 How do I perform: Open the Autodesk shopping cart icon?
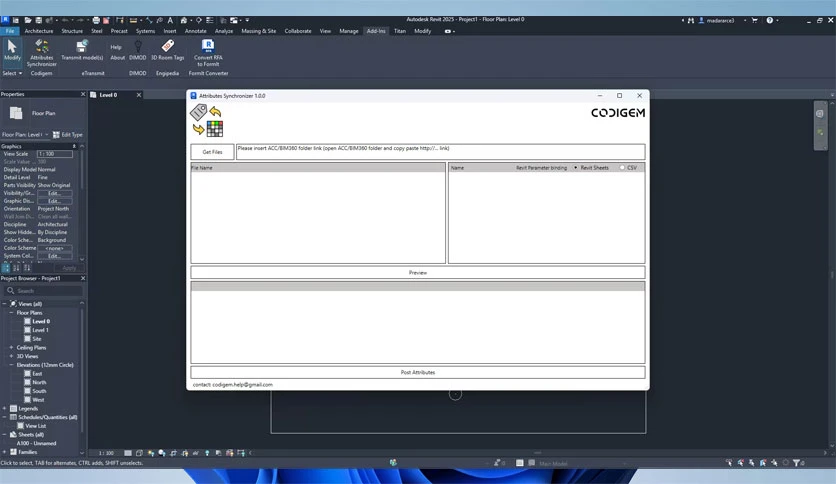[x=754, y=20]
